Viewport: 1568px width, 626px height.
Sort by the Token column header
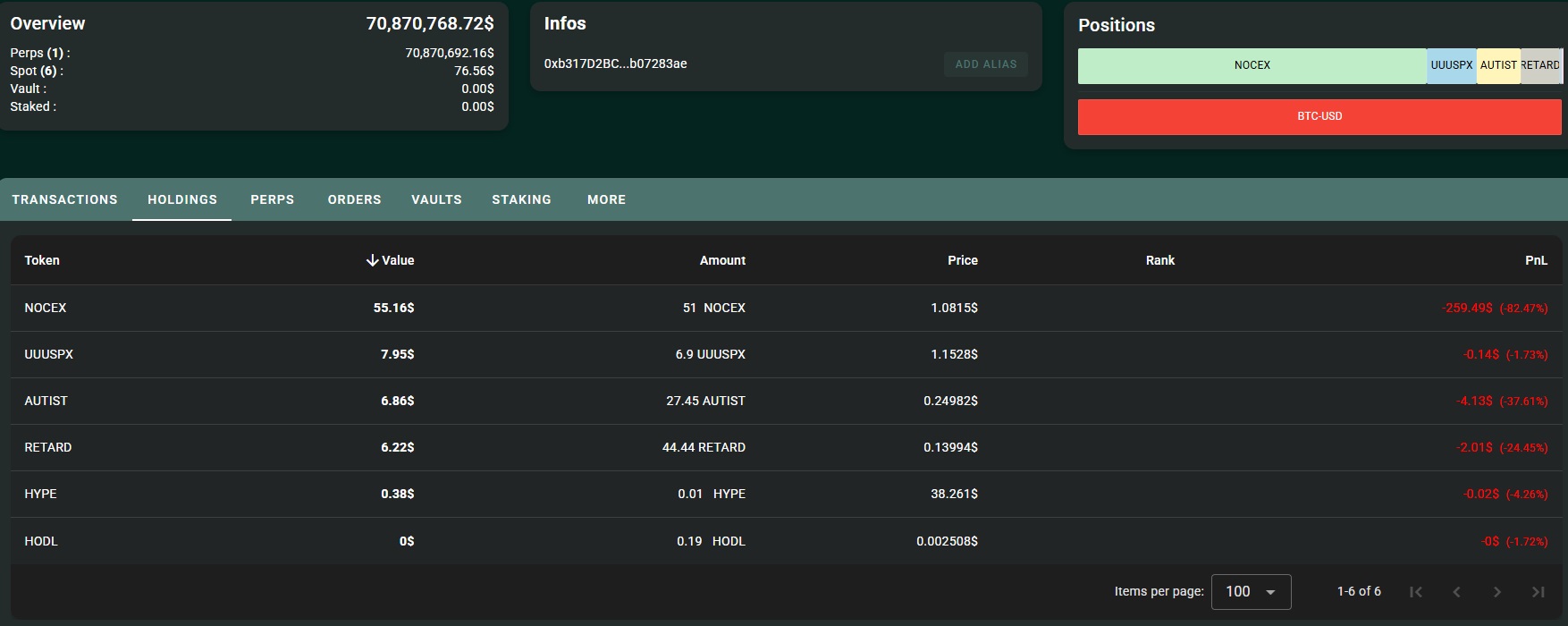tap(42, 260)
